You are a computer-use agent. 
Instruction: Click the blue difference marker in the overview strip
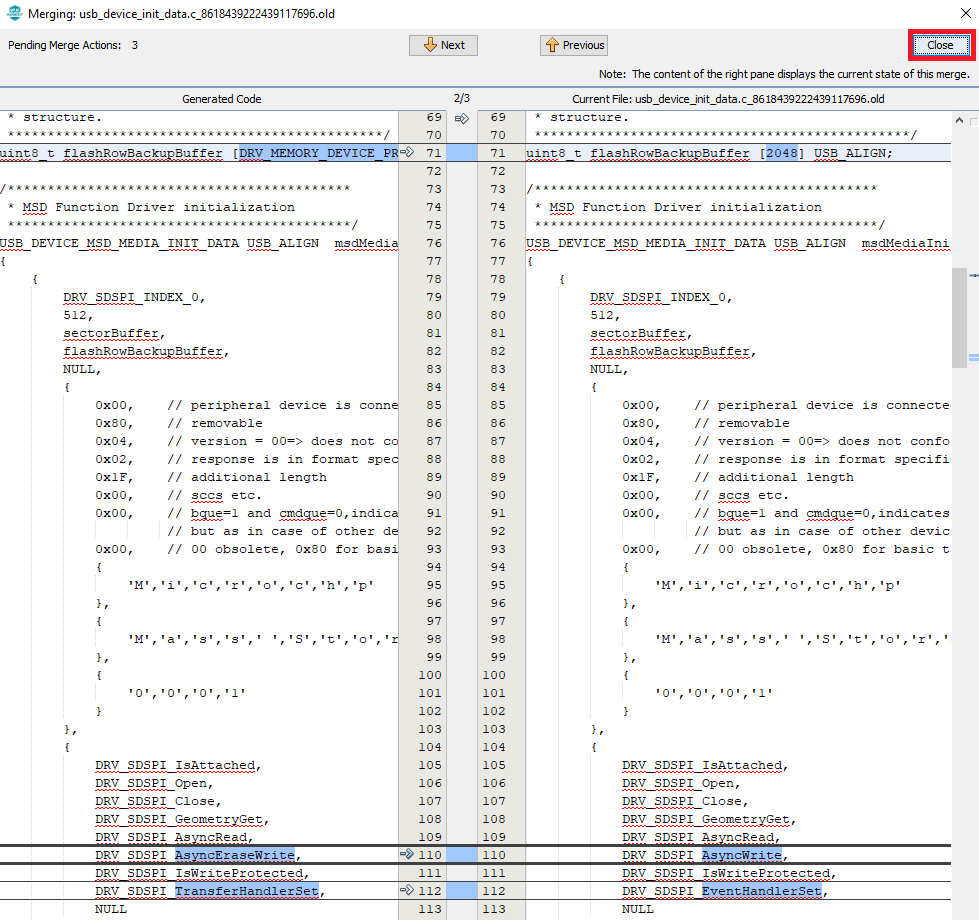click(x=973, y=357)
